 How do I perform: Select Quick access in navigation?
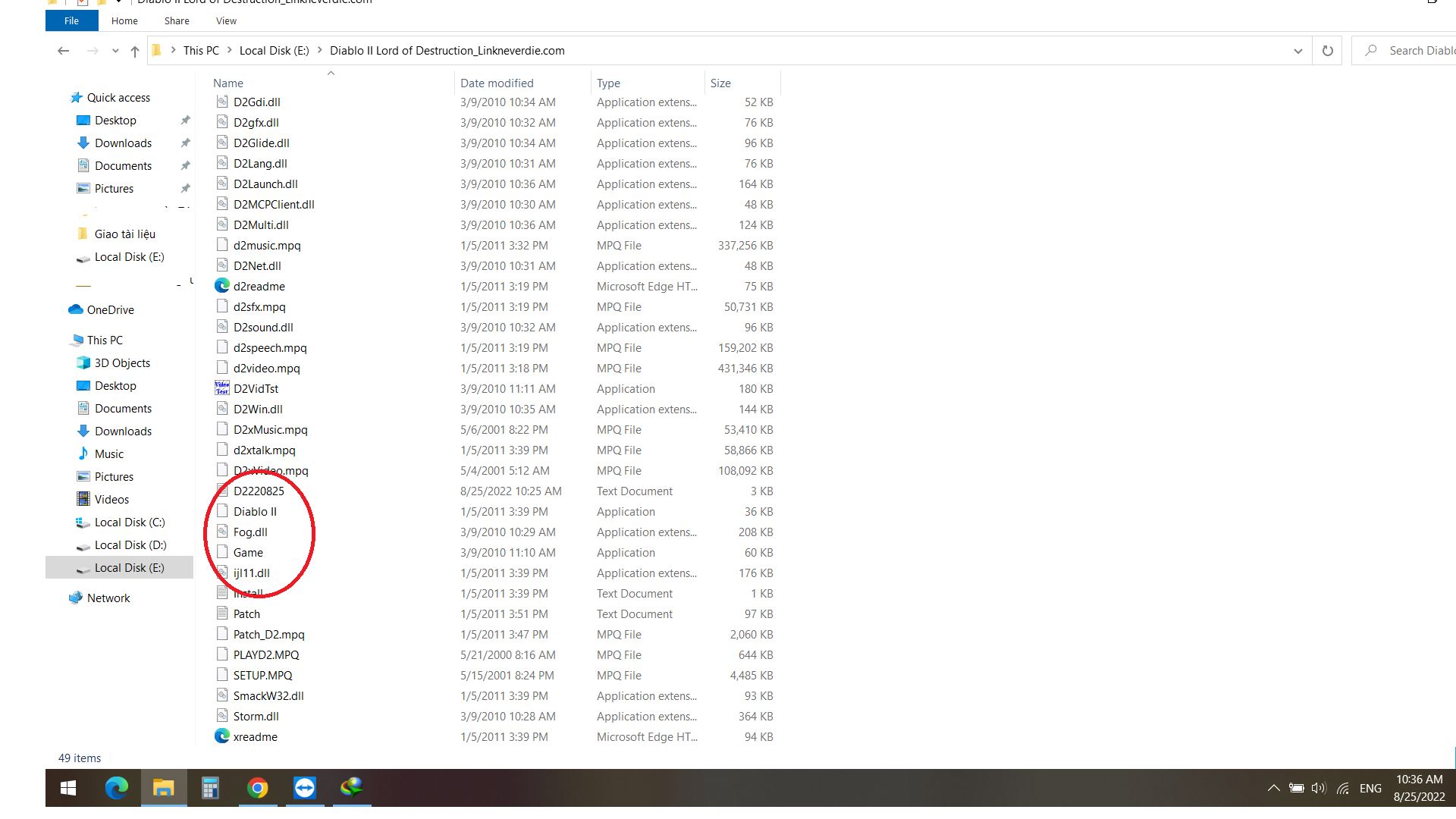118,97
